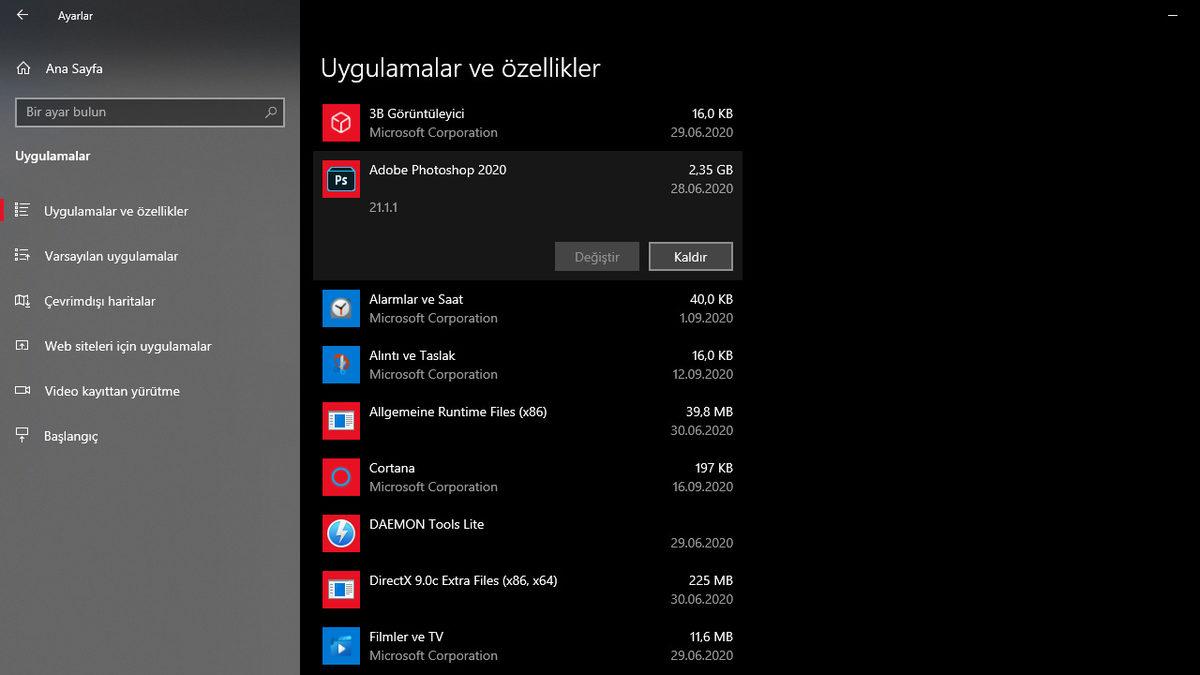Image resolution: width=1200 pixels, height=675 pixels.
Task: Click the DAEMON Tools Lite lightning icon
Action: pyautogui.click(x=341, y=533)
